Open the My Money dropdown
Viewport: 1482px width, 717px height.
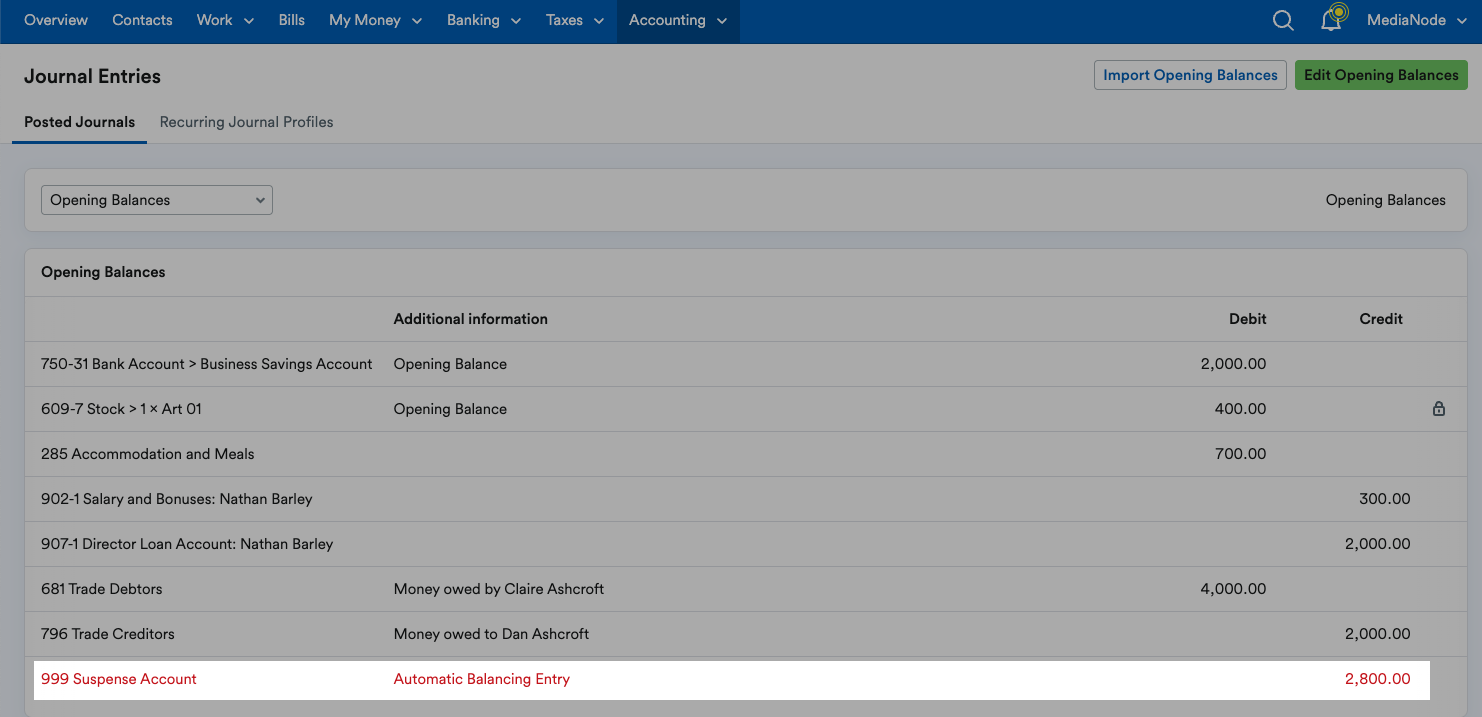point(375,20)
